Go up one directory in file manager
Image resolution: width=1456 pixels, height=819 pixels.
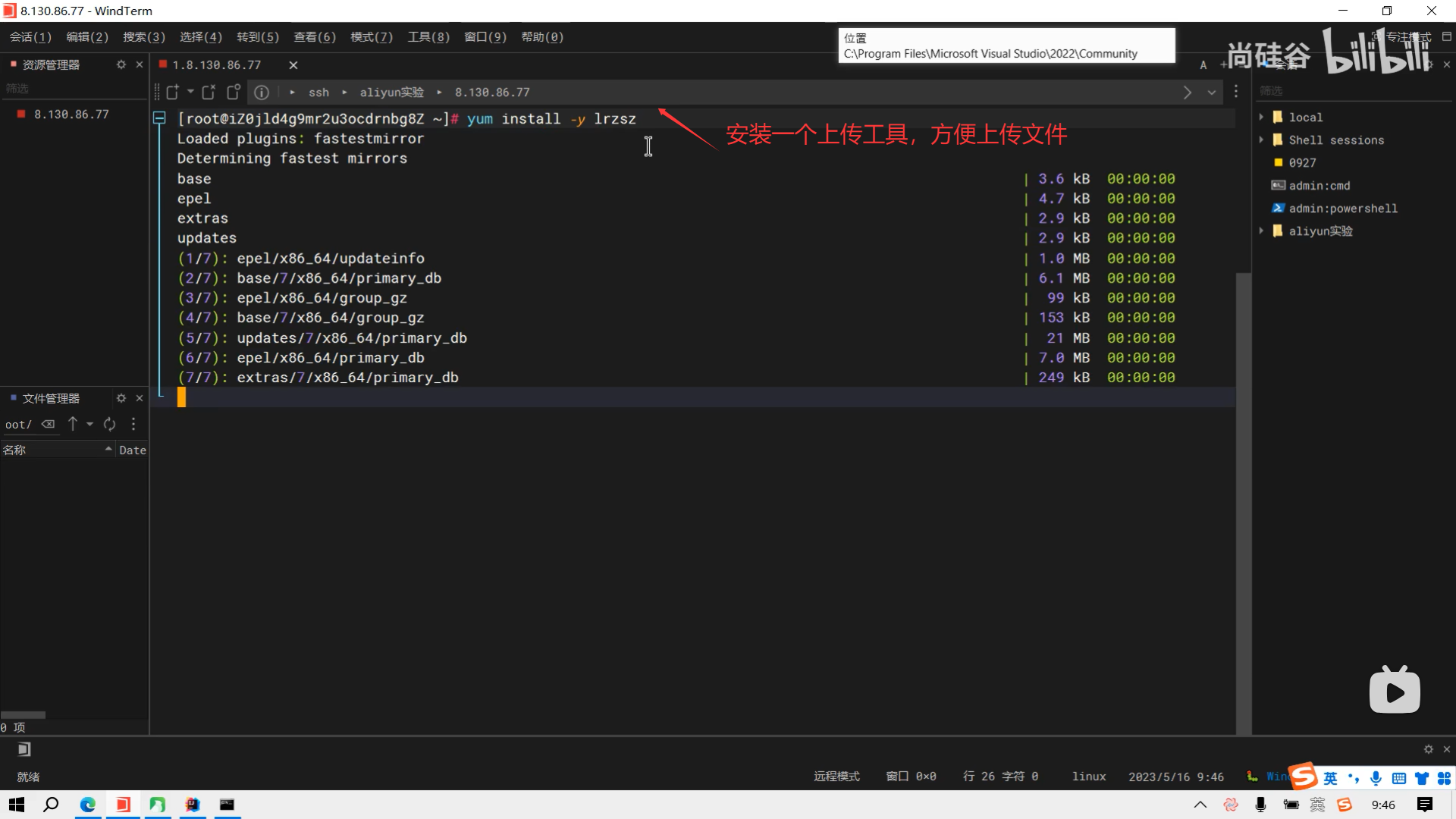coord(73,424)
